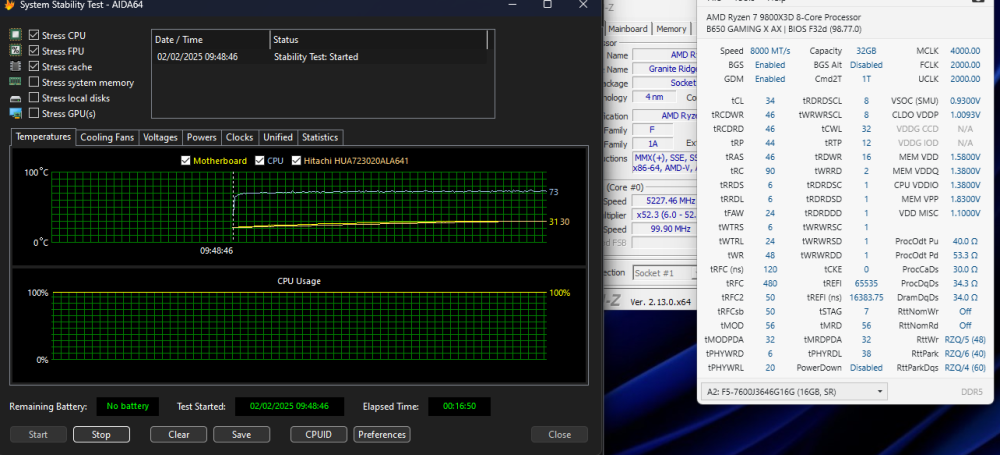Enable the Stress GPU(s) checkbox

point(34,113)
